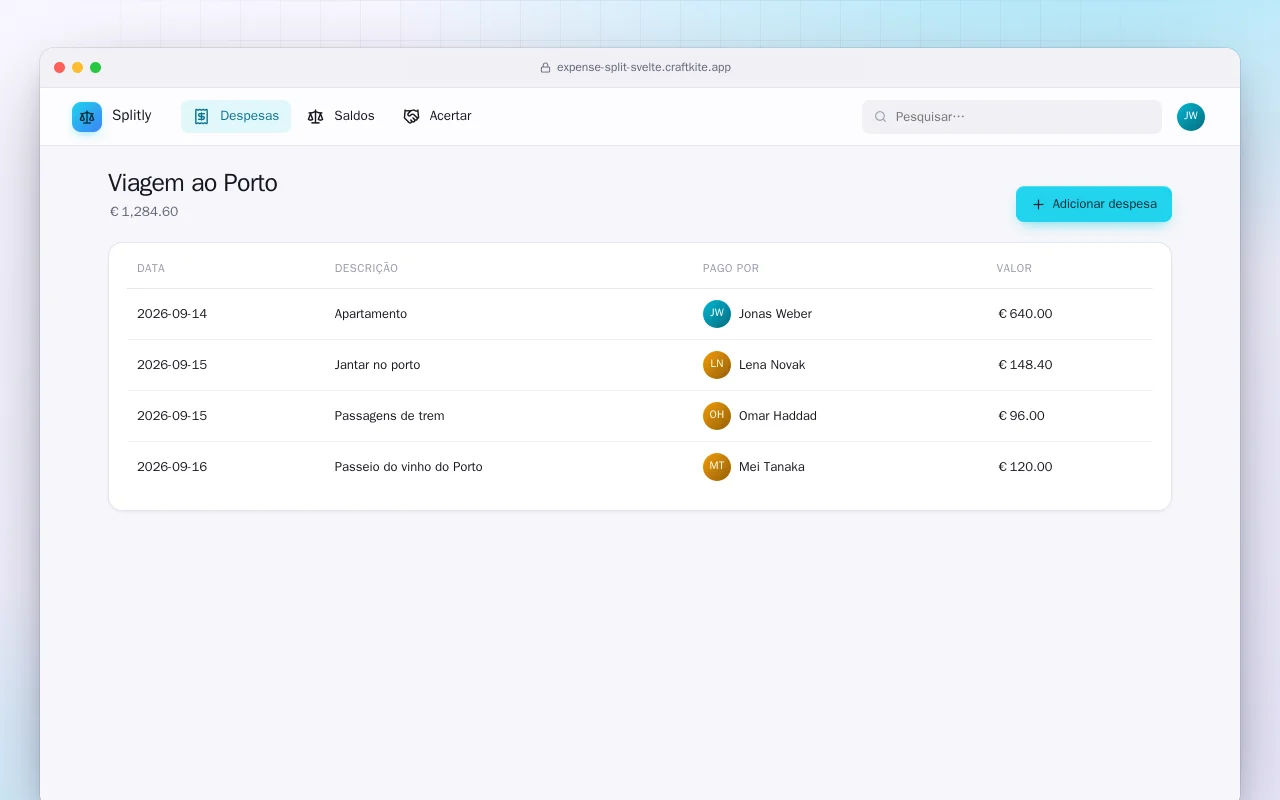Click the Acertar handshake icon

point(411,116)
